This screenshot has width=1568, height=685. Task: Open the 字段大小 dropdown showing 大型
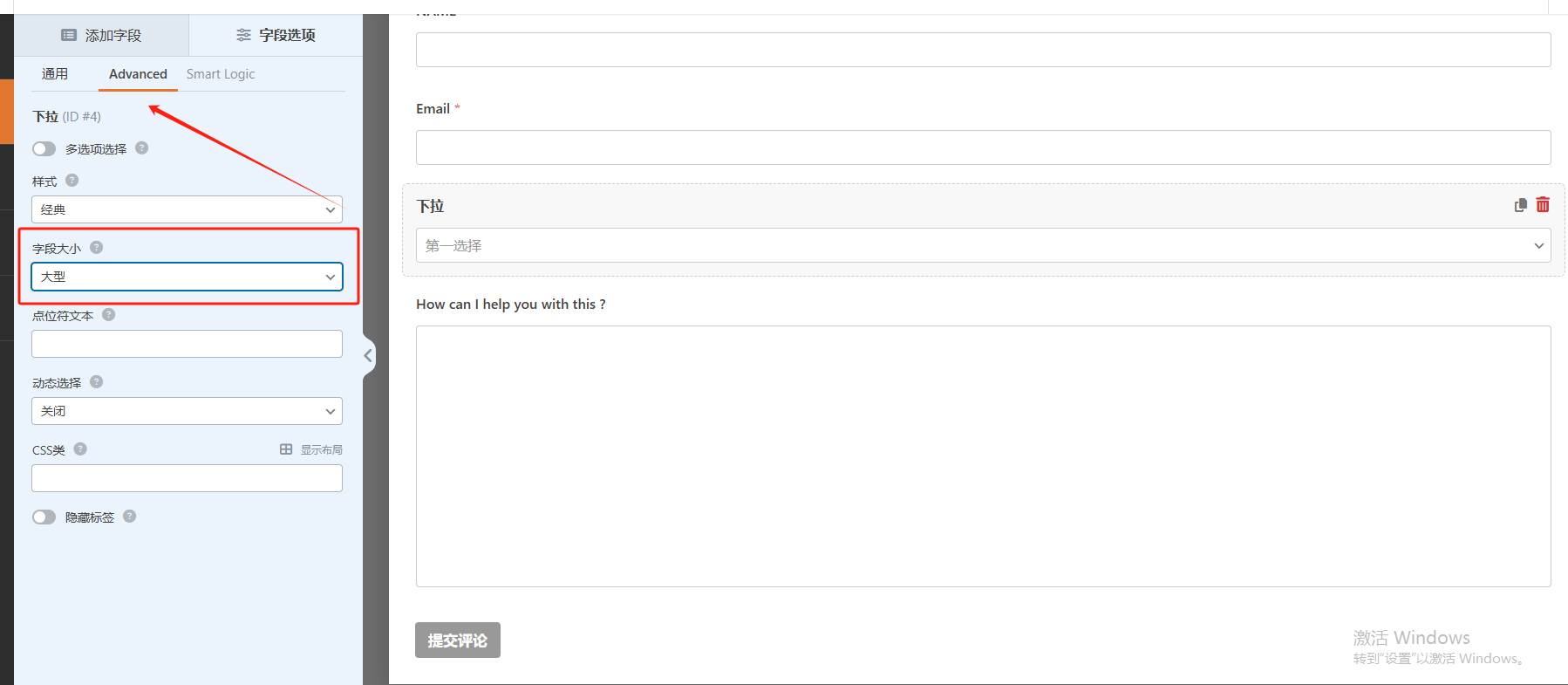click(x=187, y=277)
